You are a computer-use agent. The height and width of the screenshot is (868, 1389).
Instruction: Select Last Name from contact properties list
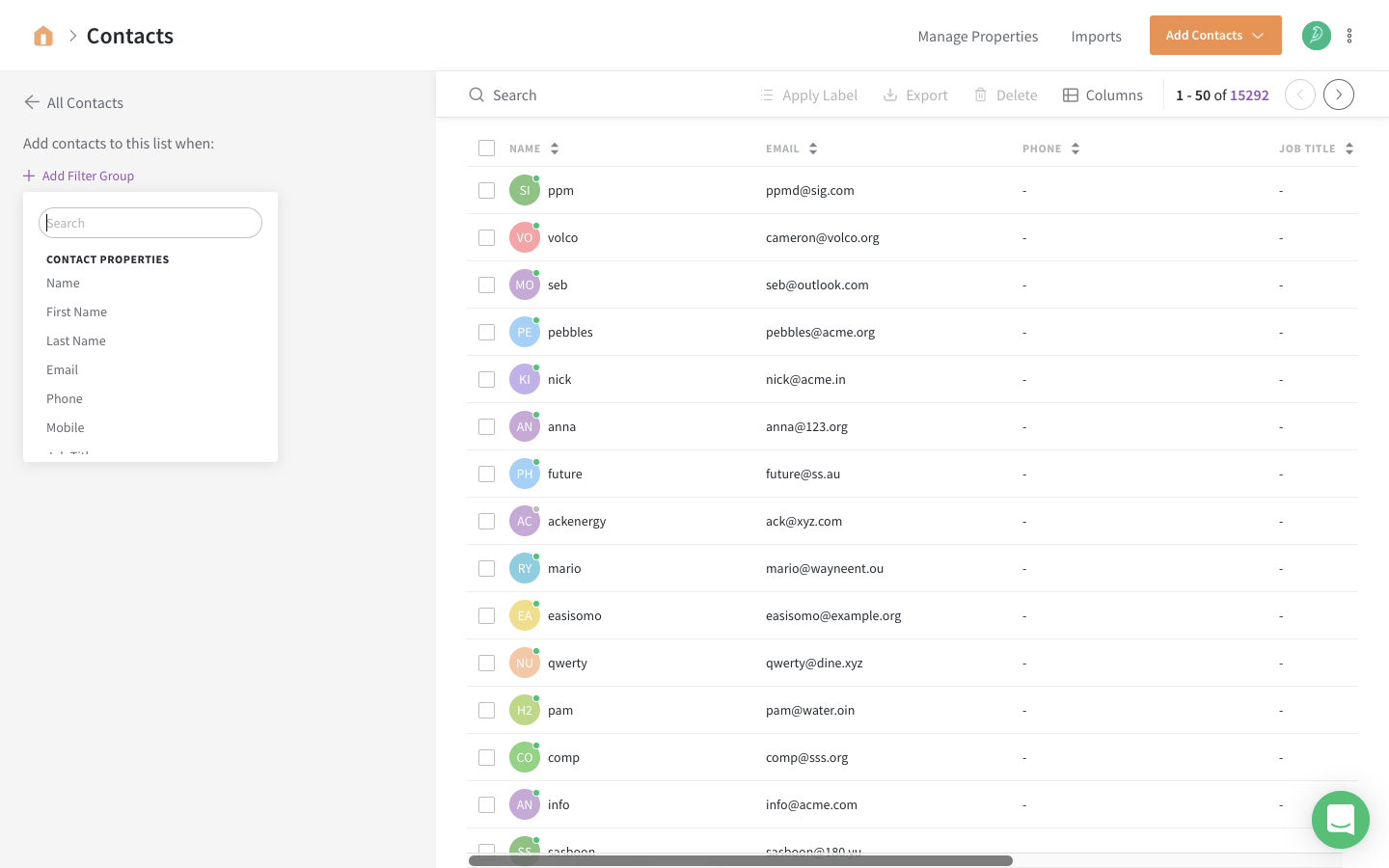[x=75, y=340]
